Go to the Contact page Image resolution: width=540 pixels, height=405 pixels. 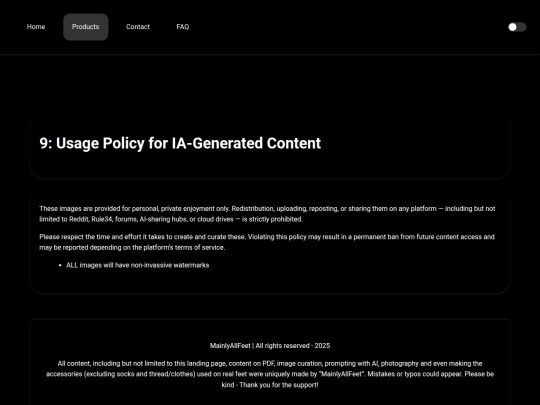pyautogui.click(x=138, y=27)
